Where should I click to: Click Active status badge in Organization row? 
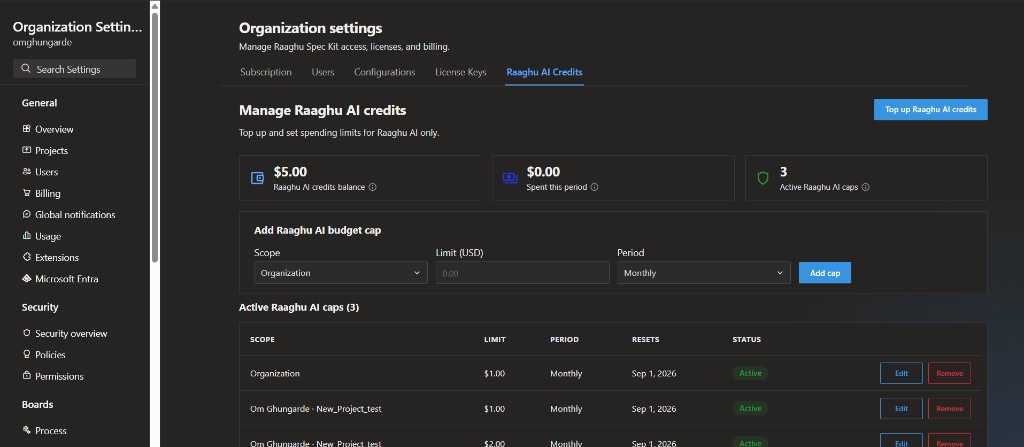750,373
